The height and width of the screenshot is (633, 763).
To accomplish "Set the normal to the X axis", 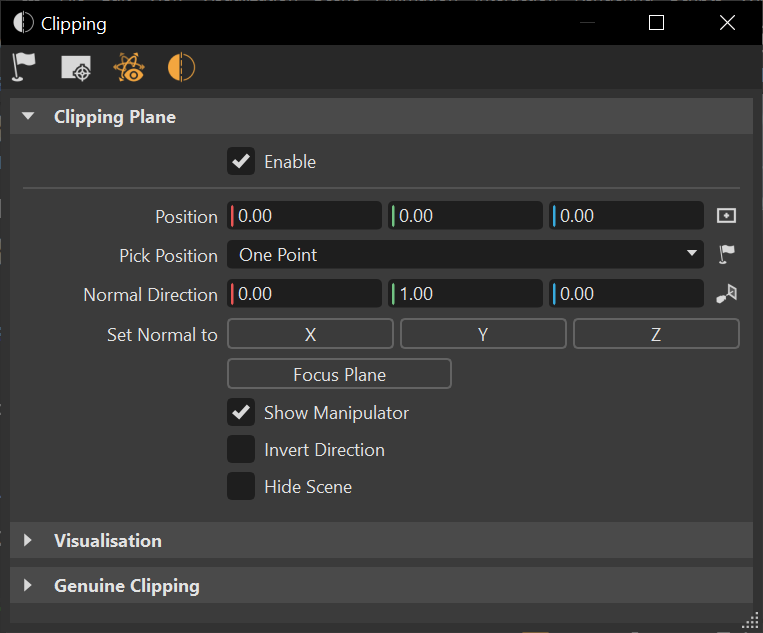I will [311, 335].
